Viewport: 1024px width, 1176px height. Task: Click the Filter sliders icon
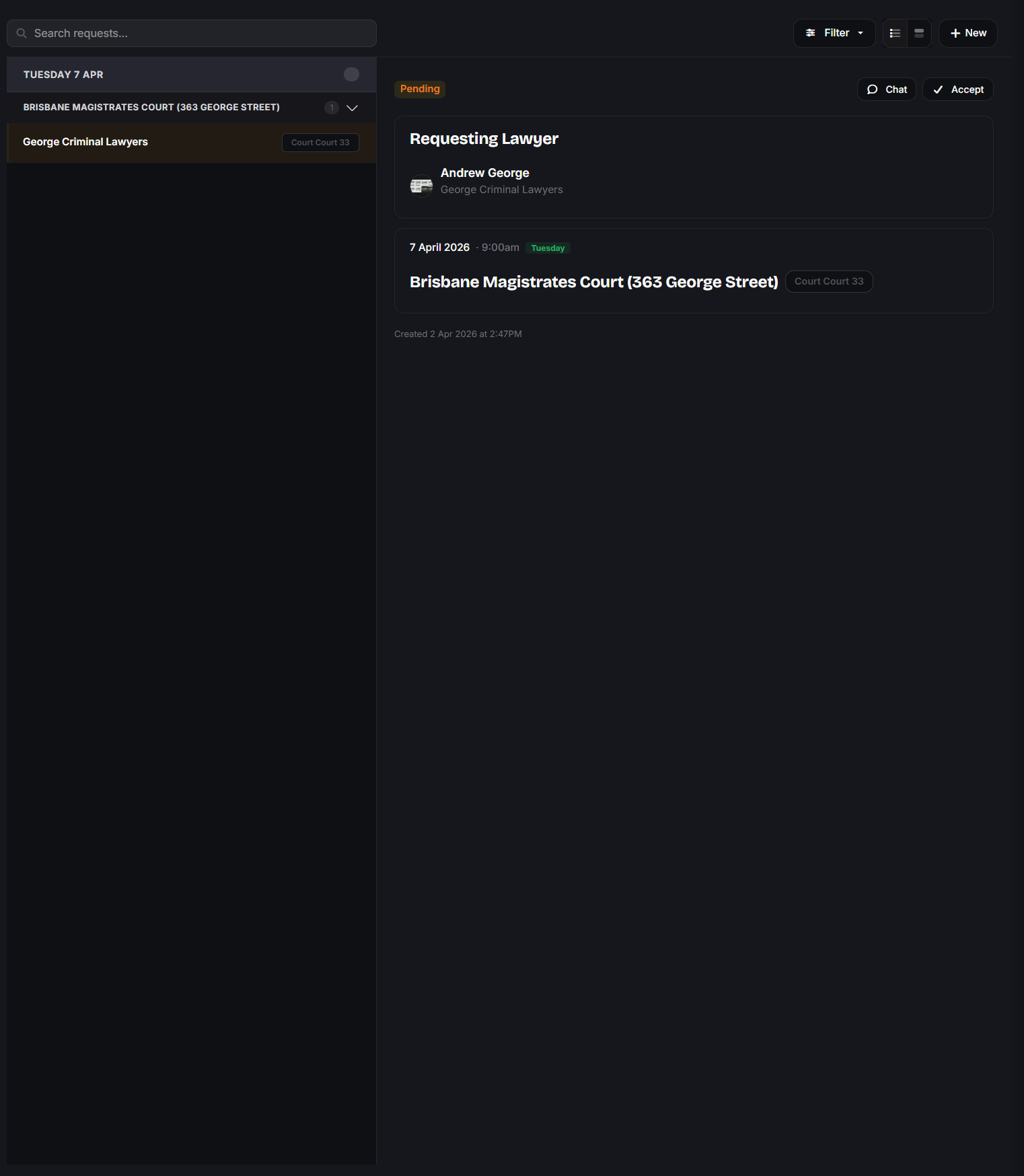[811, 33]
